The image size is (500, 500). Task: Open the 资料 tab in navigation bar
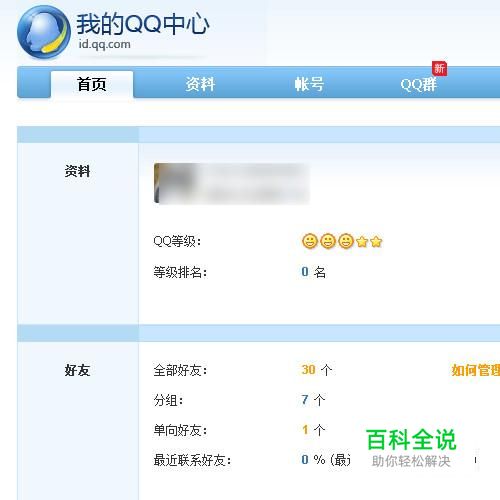(x=200, y=84)
